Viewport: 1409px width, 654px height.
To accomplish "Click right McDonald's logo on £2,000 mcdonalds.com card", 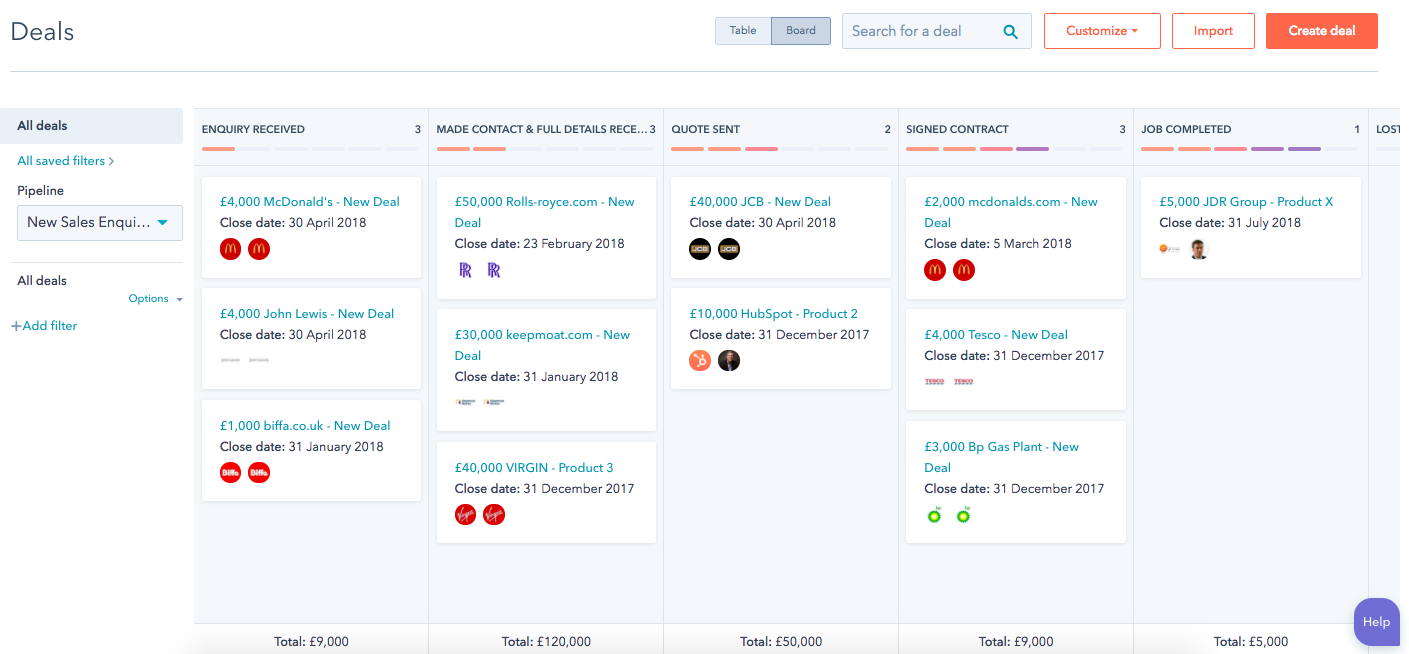I will 964,270.
